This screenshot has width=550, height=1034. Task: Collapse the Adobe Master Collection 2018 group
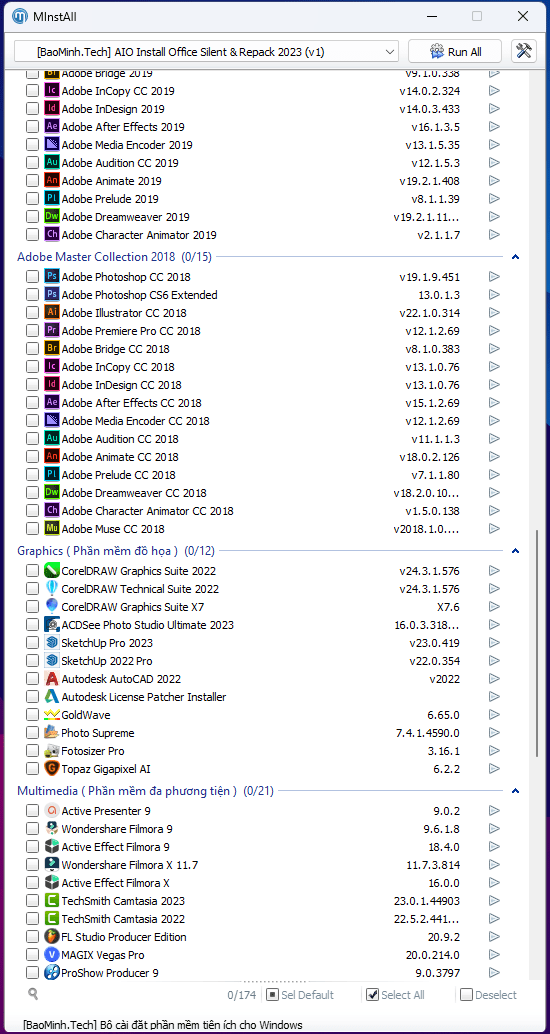(x=516, y=257)
